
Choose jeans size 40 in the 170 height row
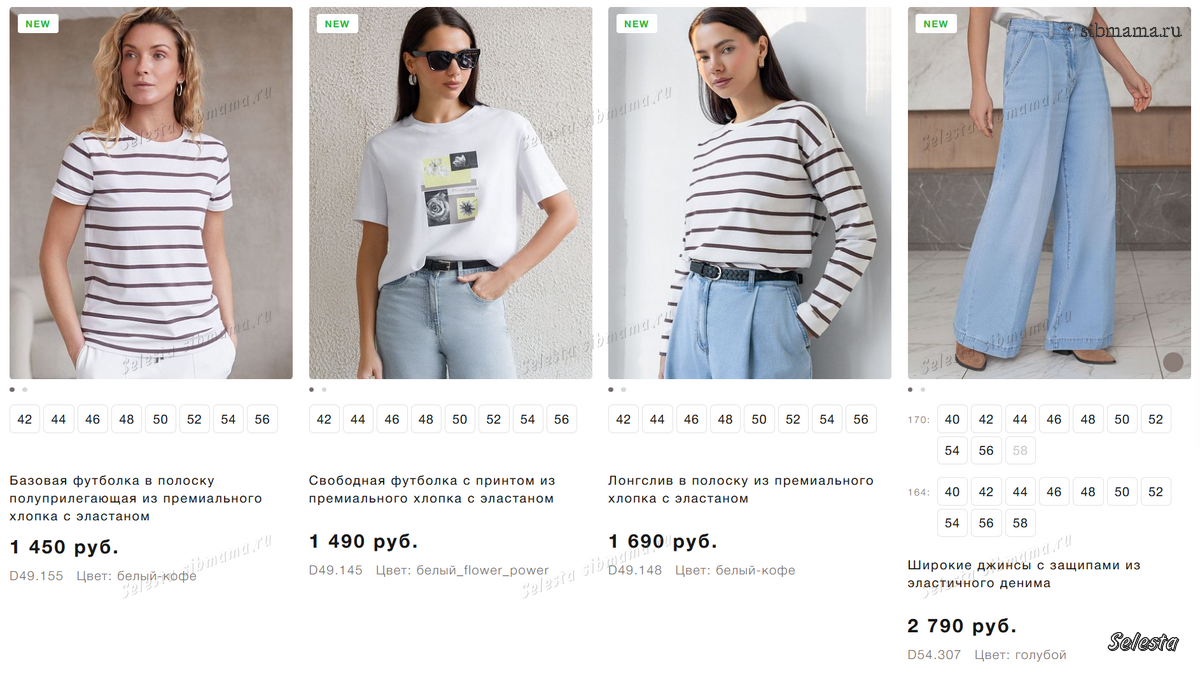coord(952,419)
